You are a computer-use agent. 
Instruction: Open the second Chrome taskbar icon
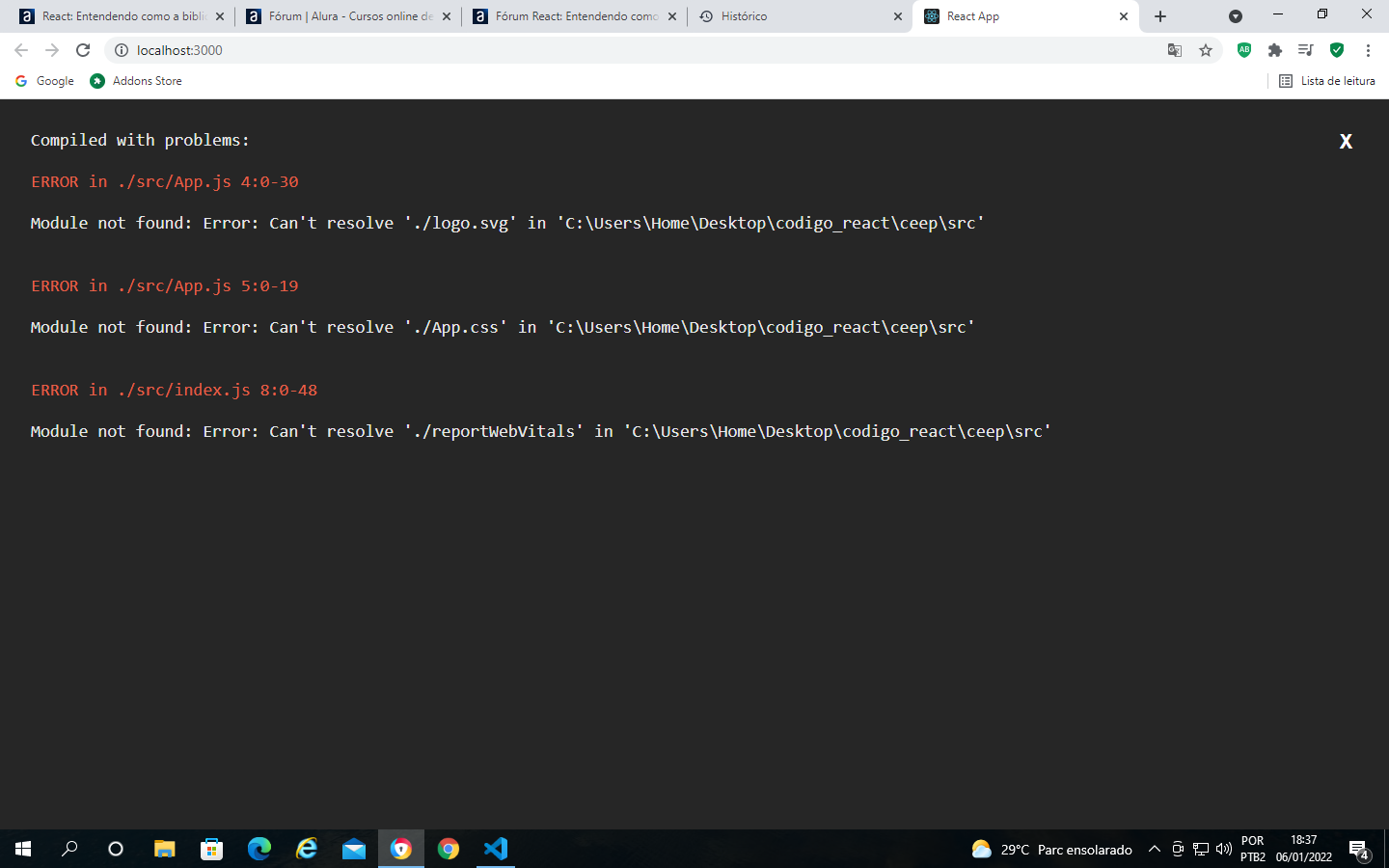pyautogui.click(x=449, y=849)
